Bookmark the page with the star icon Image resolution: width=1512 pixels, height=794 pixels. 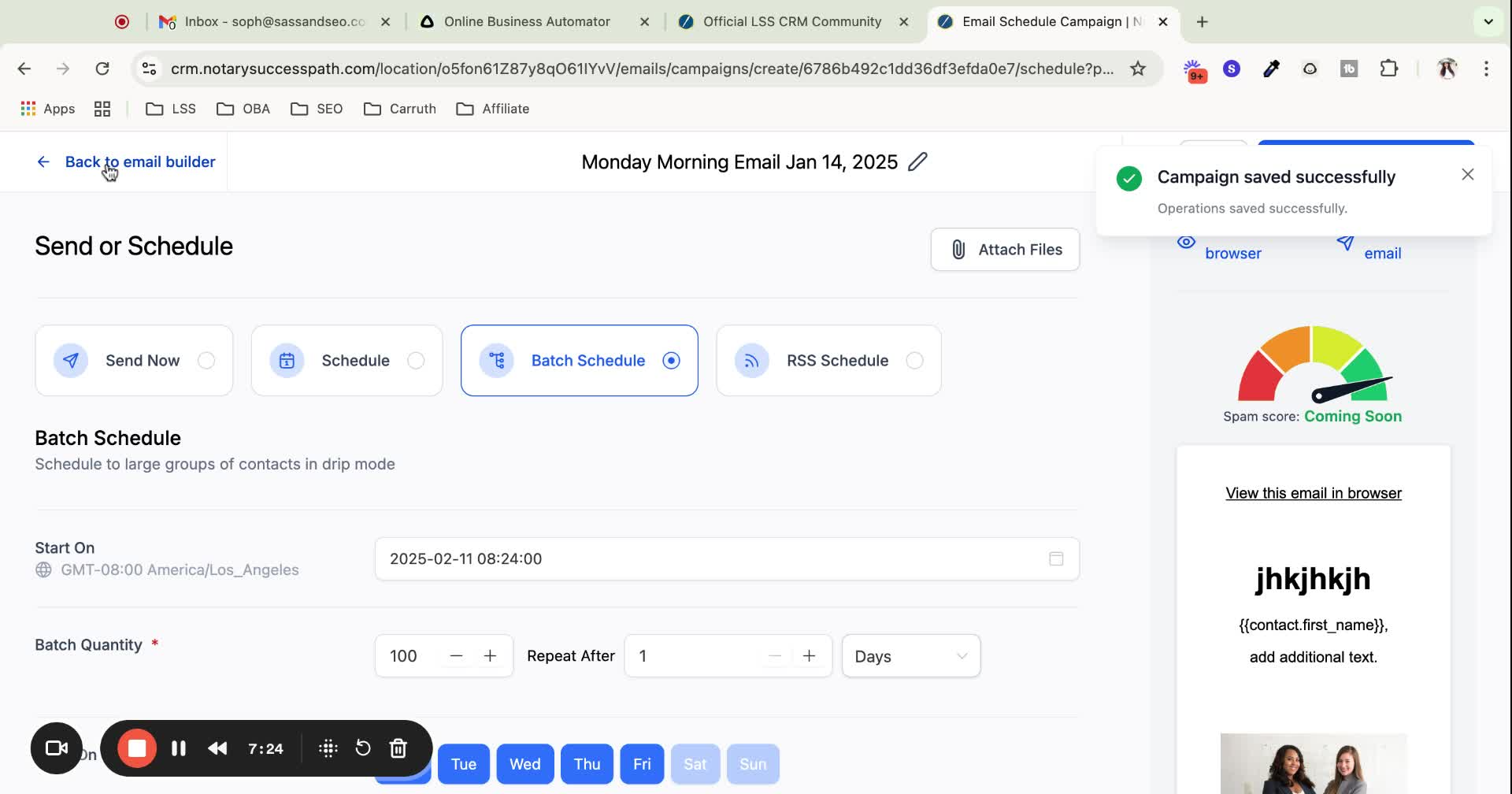click(x=1138, y=69)
